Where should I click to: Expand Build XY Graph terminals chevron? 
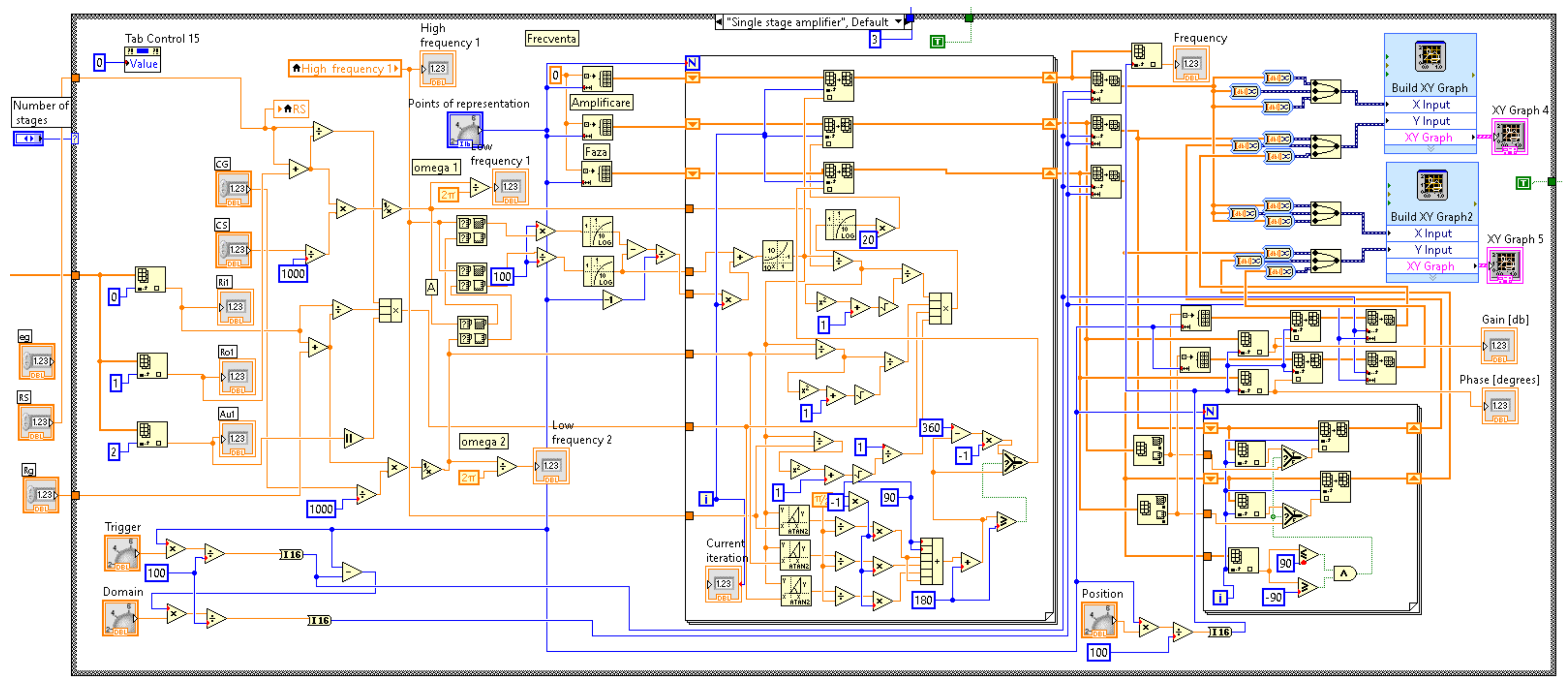pos(1430,149)
